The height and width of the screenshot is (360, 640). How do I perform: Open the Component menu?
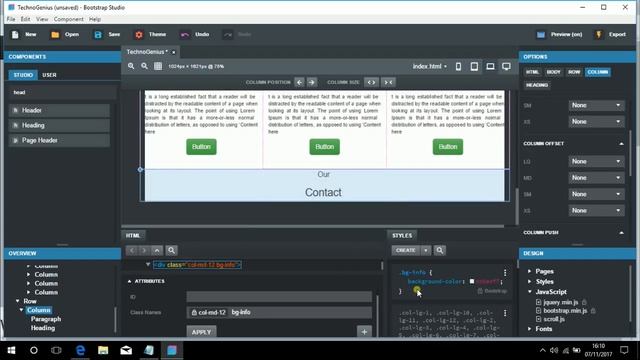69,19
